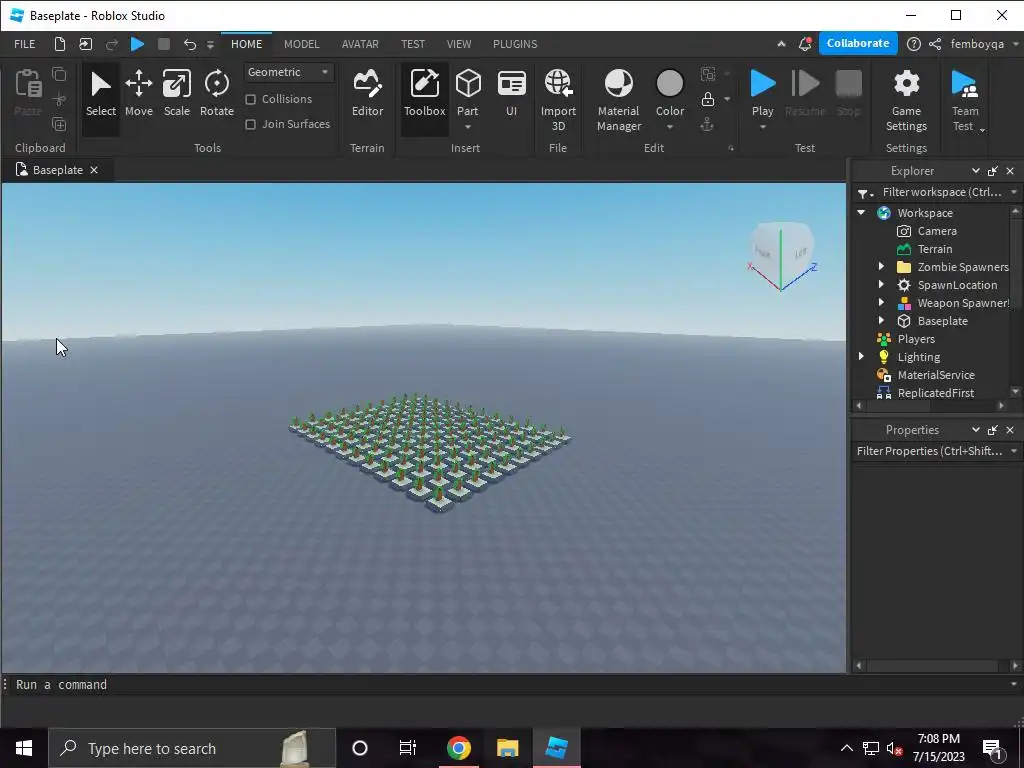Image resolution: width=1024 pixels, height=768 pixels.
Task: Click the Duplicate icon in Clipboard group
Action: [x=59, y=124]
